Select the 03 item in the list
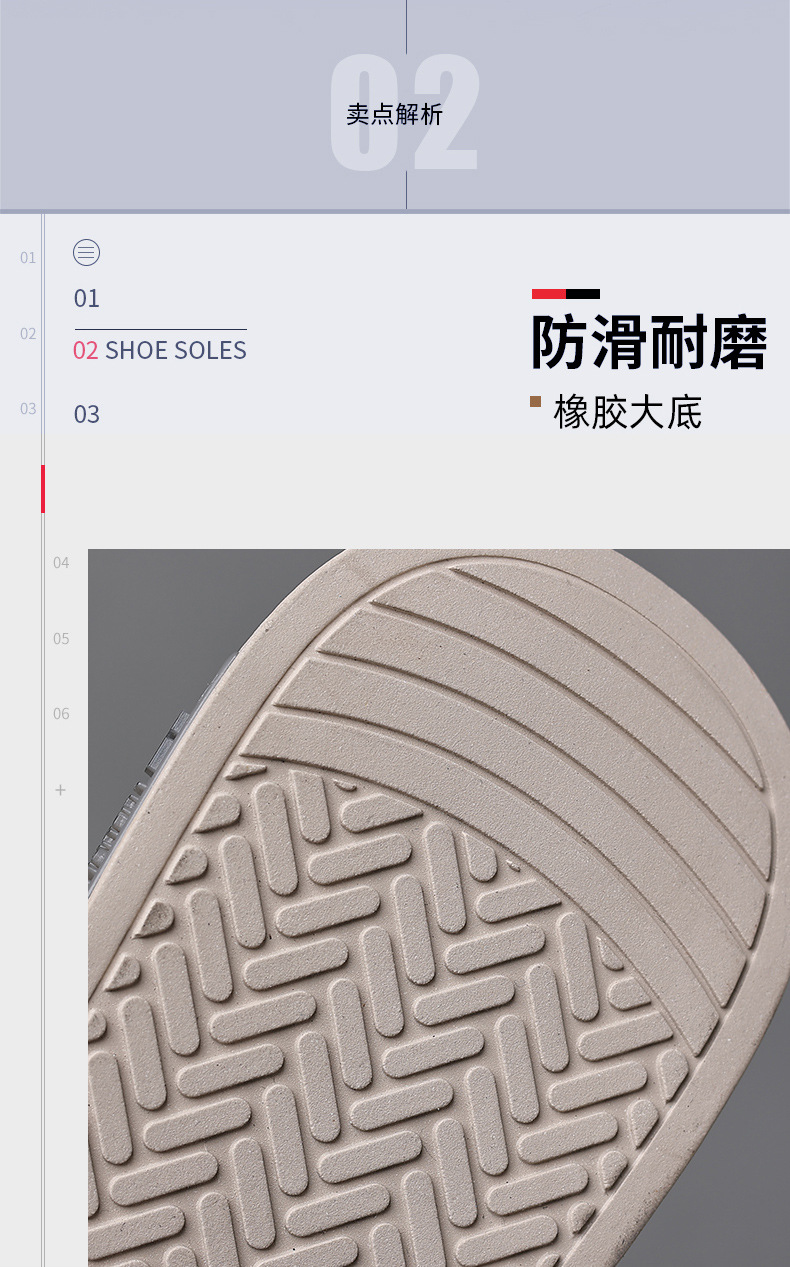This screenshot has width=790, height=1267. pos(87,414)
